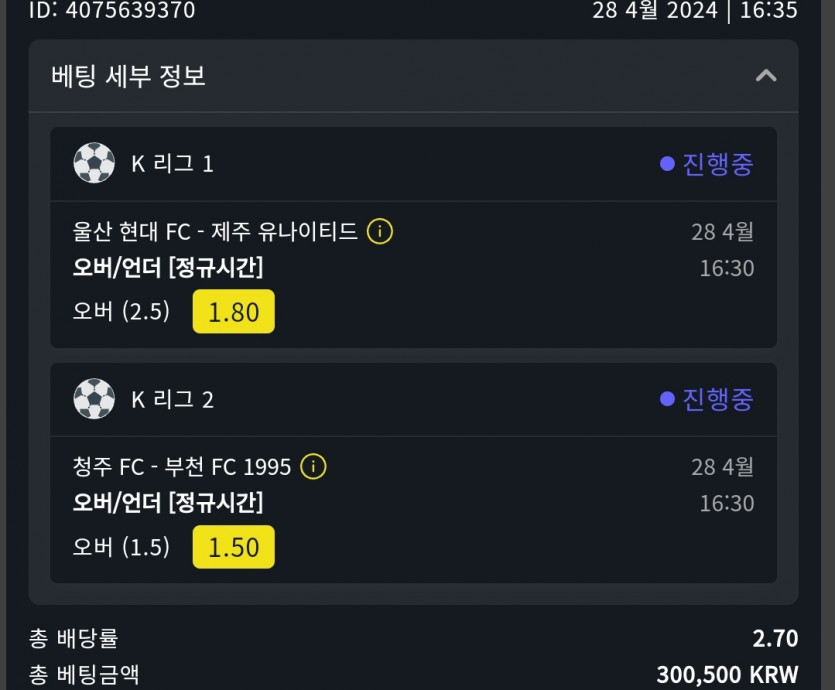
Task: Open info icon for 청주 FC match
Action: [314, 467]
